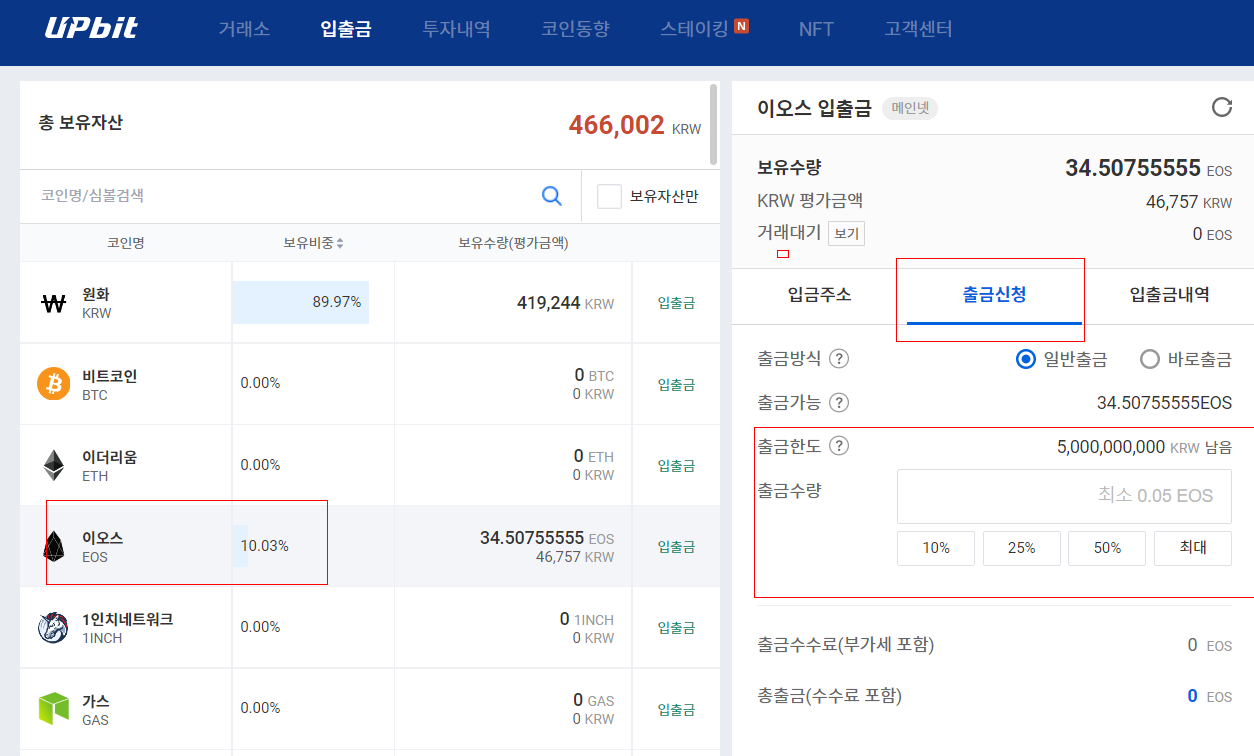This screenshot has width=1254, height=756.
Task: Click 입출금 link in 이오스 row
Action: click(676, 547)
